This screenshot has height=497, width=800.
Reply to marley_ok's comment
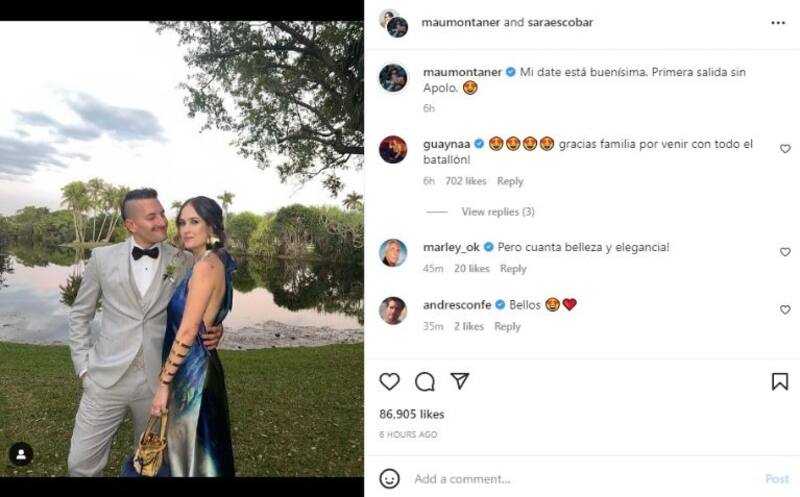[513, 268]
